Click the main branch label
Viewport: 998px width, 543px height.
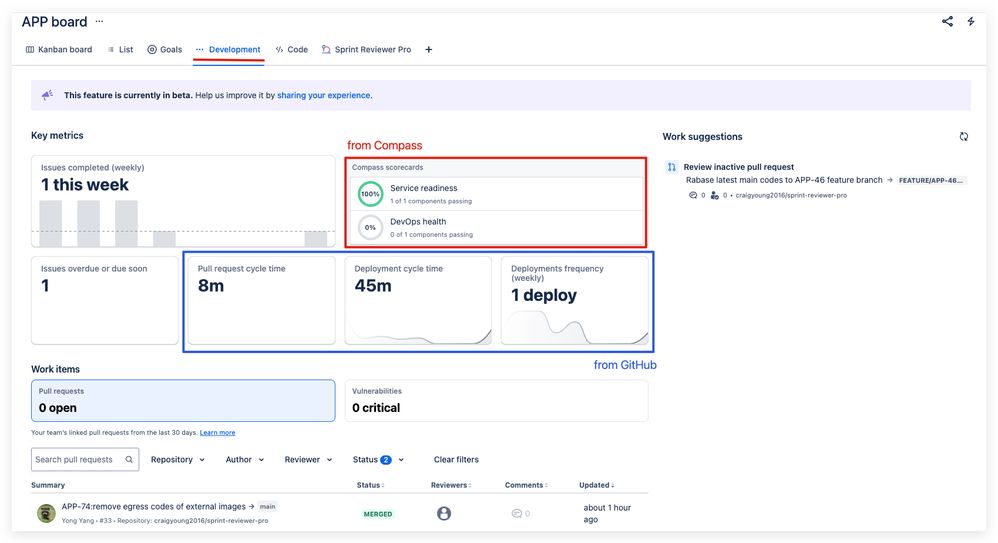click(267, 507)
